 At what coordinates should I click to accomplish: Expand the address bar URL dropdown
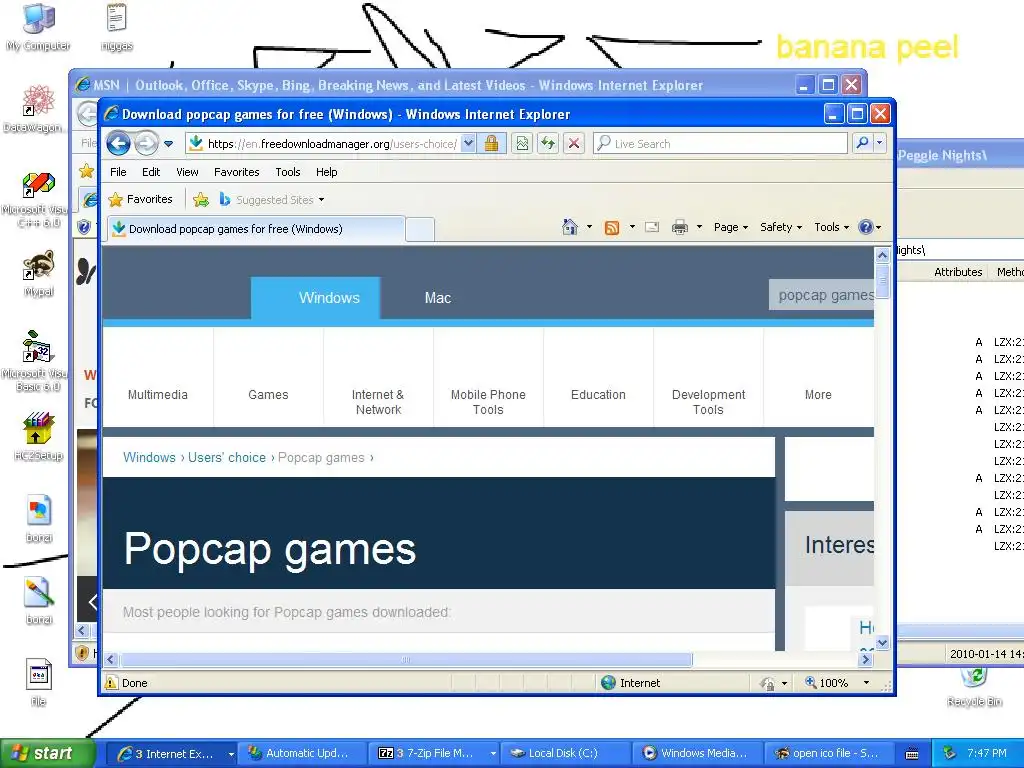pyautogui.click(x=468, y=143)
